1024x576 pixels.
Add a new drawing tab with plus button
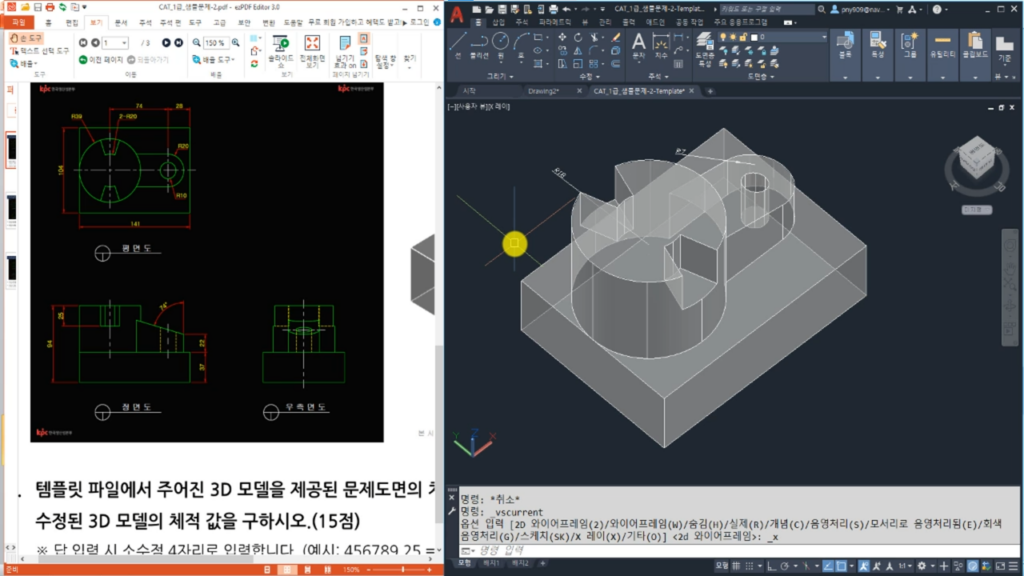710,91
